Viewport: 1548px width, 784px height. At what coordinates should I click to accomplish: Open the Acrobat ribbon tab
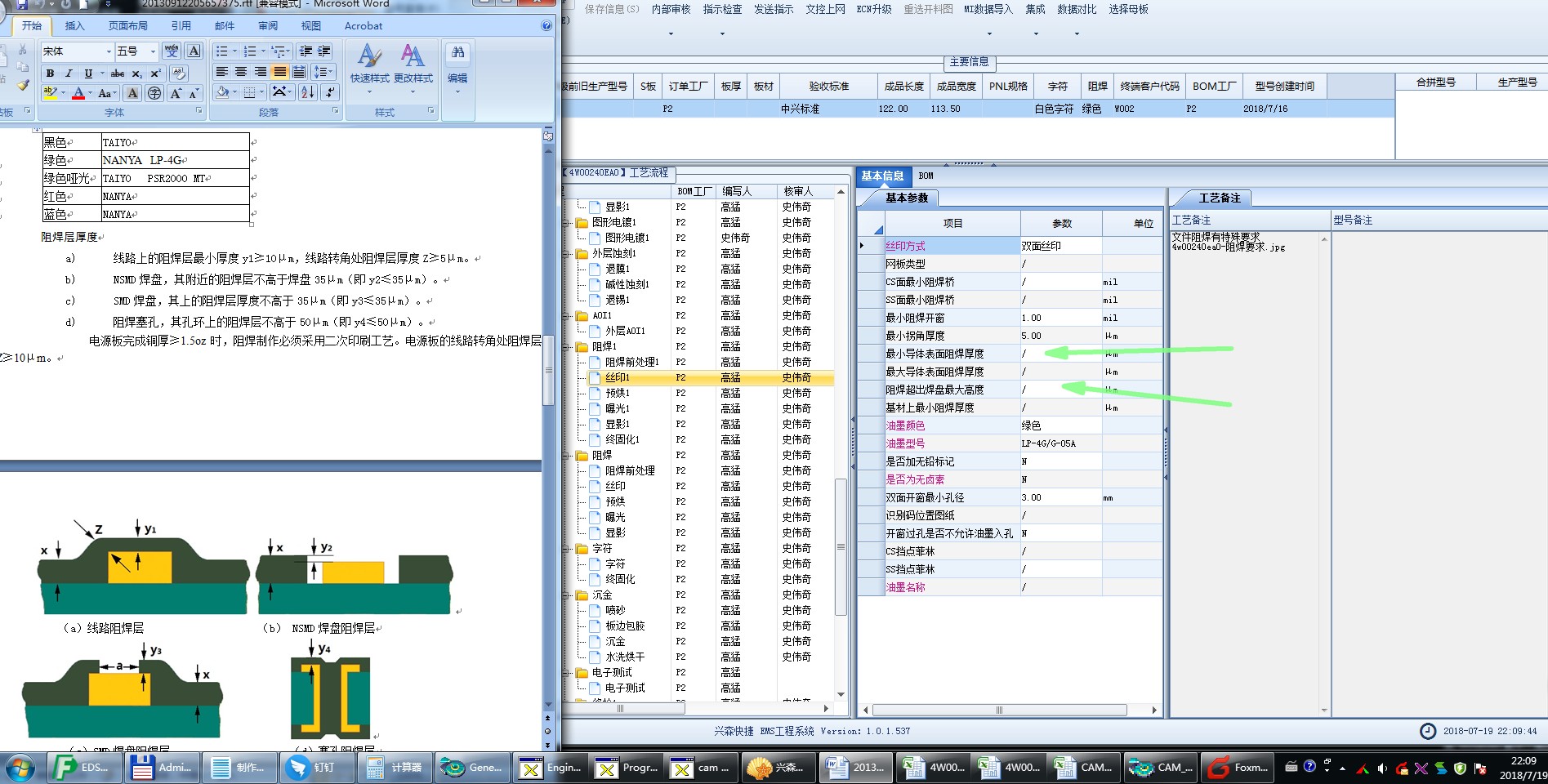[x=364, y=26]
